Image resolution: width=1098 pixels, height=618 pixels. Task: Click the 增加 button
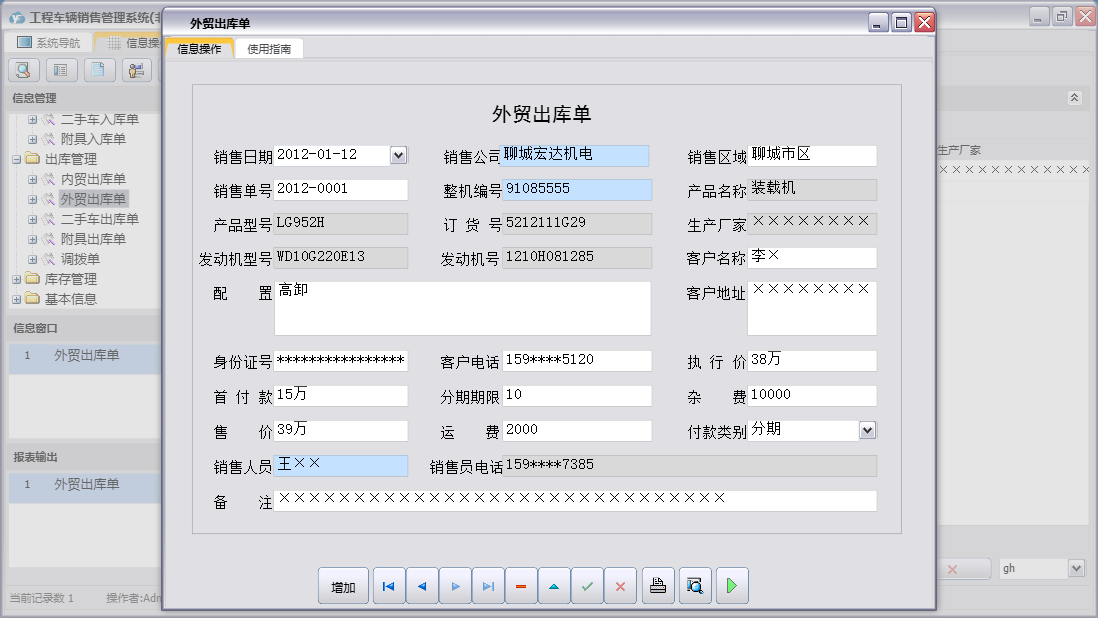click(x=343, y=587)
